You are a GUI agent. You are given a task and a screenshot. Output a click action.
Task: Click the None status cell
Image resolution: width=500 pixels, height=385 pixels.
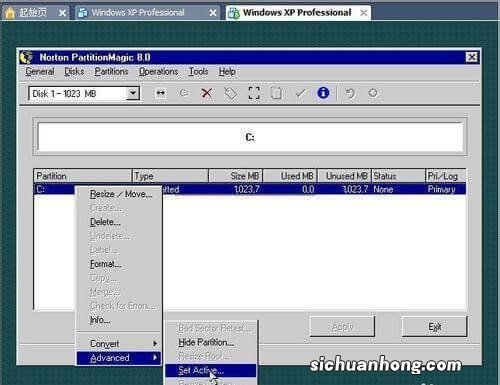(383, 189)
